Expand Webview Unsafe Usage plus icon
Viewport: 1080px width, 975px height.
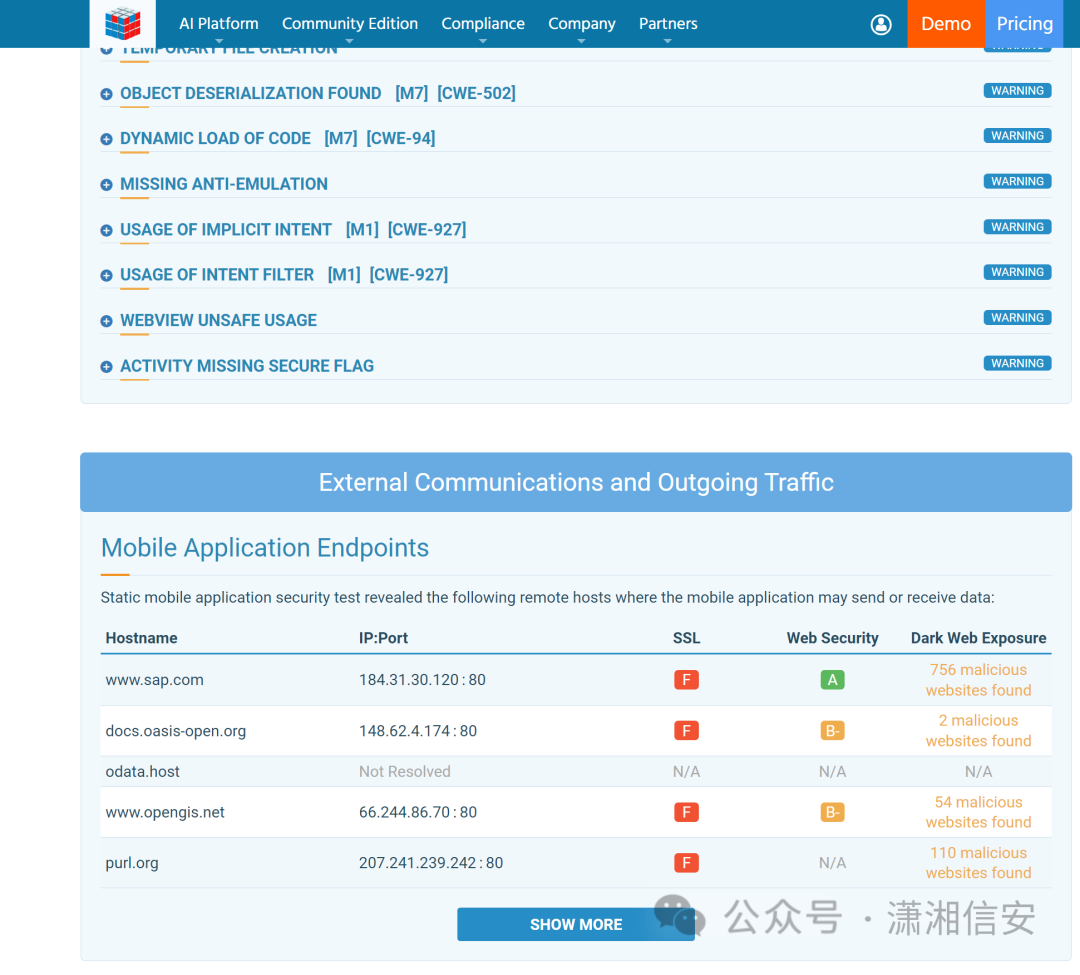(106, 321)
